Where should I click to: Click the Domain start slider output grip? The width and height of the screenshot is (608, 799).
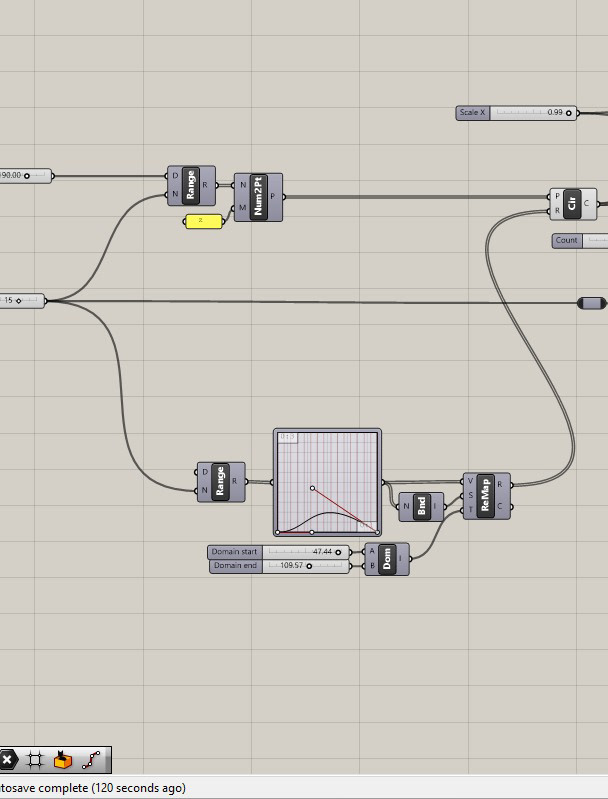tap(351, 552)
